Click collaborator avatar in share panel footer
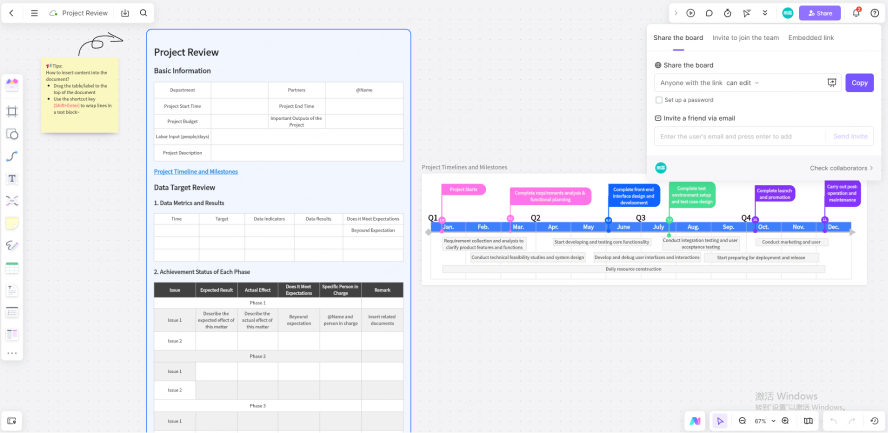 tap(661, 168)
